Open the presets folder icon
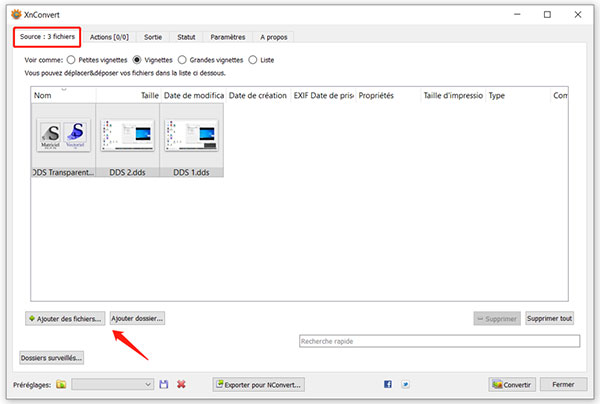 [x=61, y=384]
